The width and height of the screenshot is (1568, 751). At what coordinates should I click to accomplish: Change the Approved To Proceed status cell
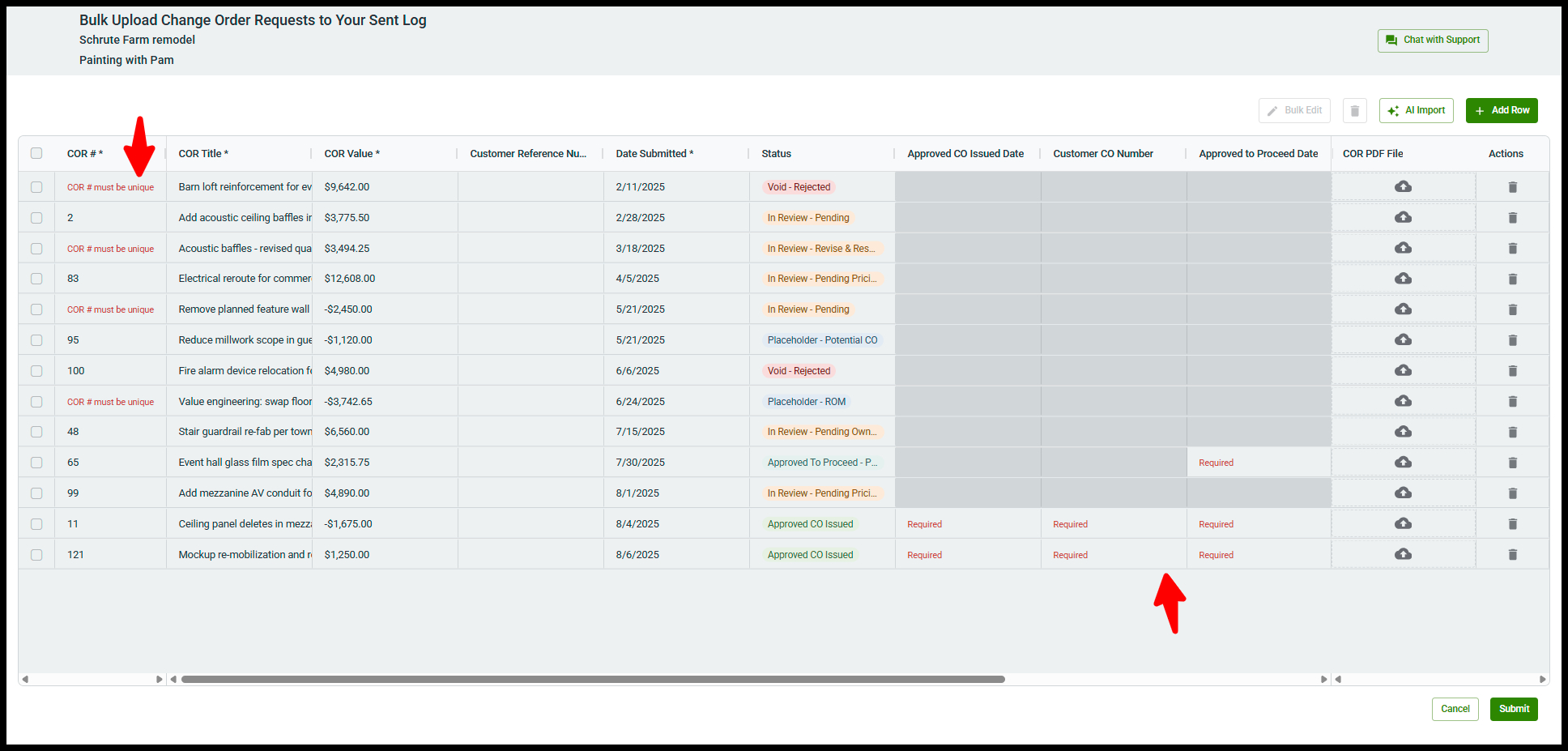tap(821, 463)
